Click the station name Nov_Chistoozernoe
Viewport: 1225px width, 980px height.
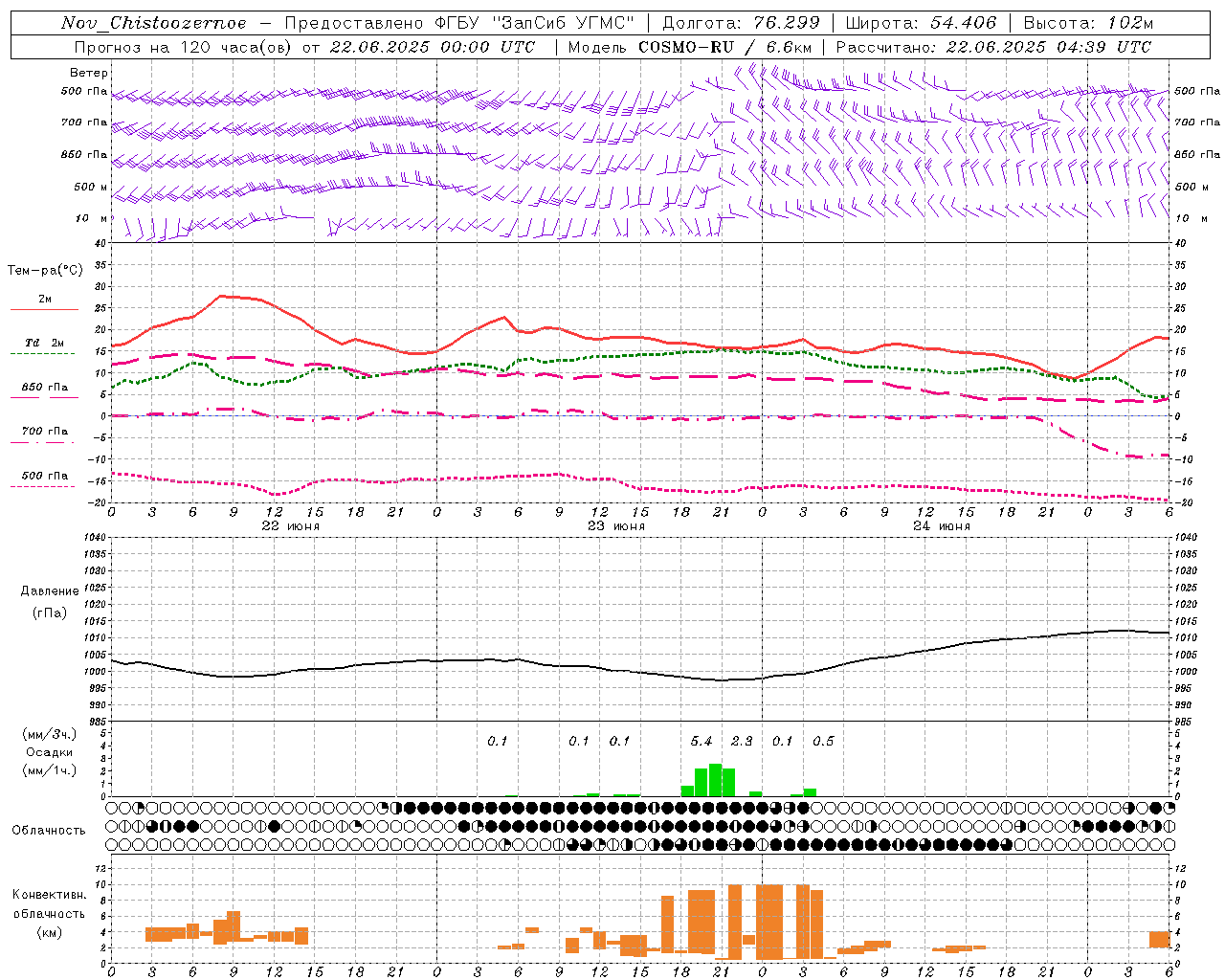(x=154, y=23)
